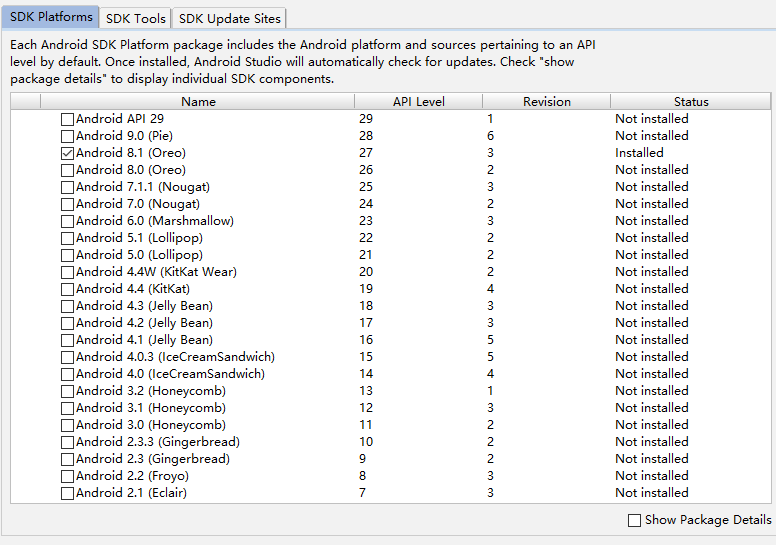Viewport: 776px width, 545px height.
Task: Sort table by the Status column header
Action: point(691,101)
